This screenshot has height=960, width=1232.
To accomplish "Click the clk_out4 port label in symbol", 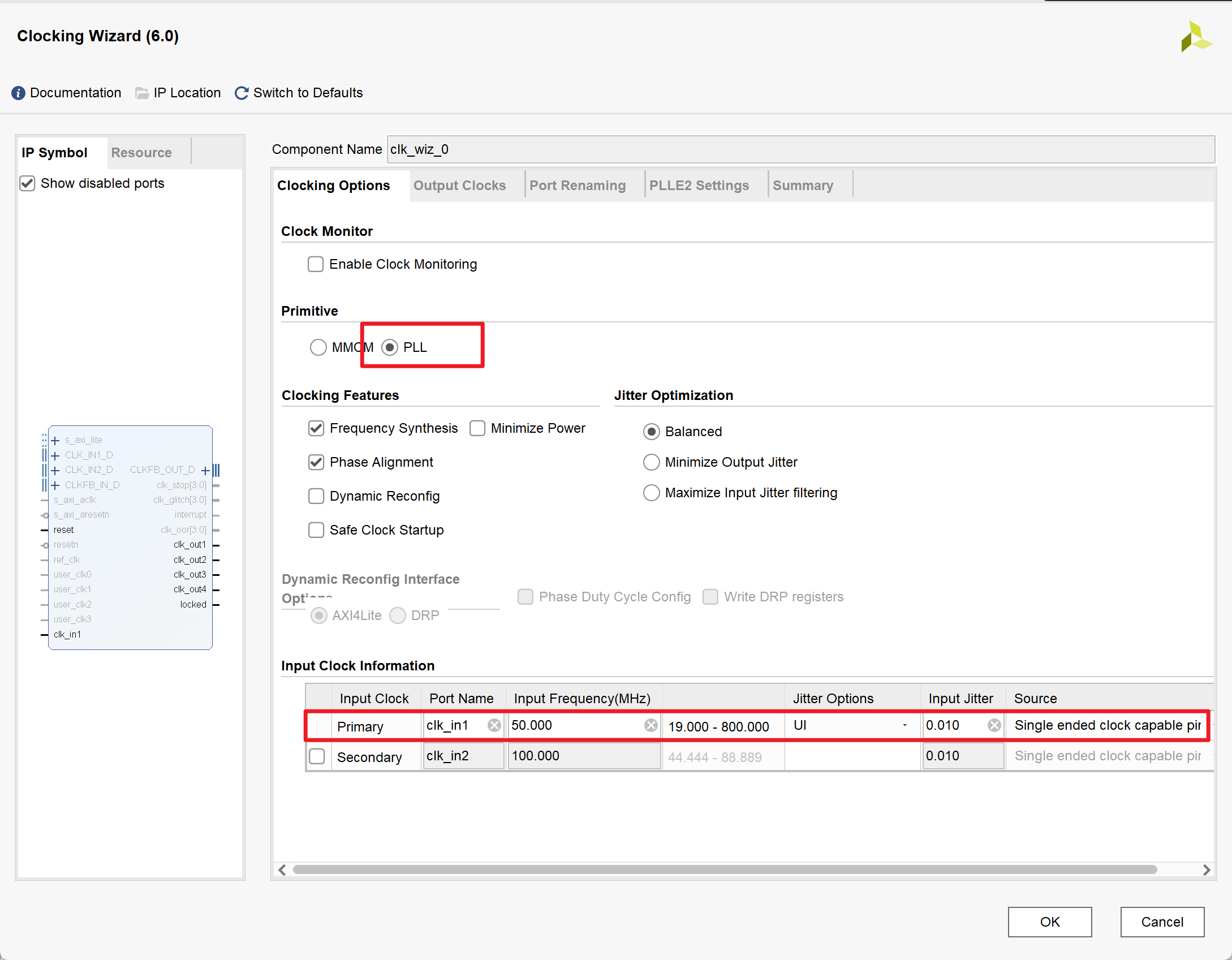I will pyautogui.click(x=190, y=589).
